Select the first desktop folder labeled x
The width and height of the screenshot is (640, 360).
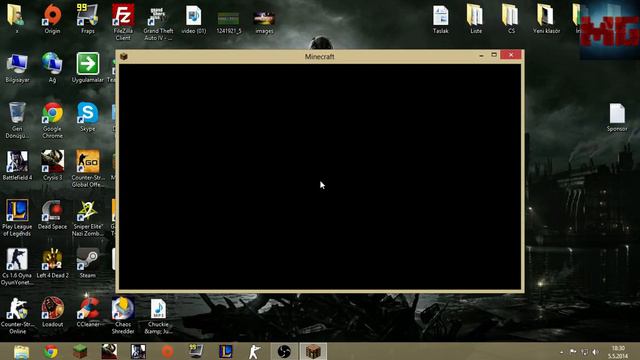[x=16, y=19]
